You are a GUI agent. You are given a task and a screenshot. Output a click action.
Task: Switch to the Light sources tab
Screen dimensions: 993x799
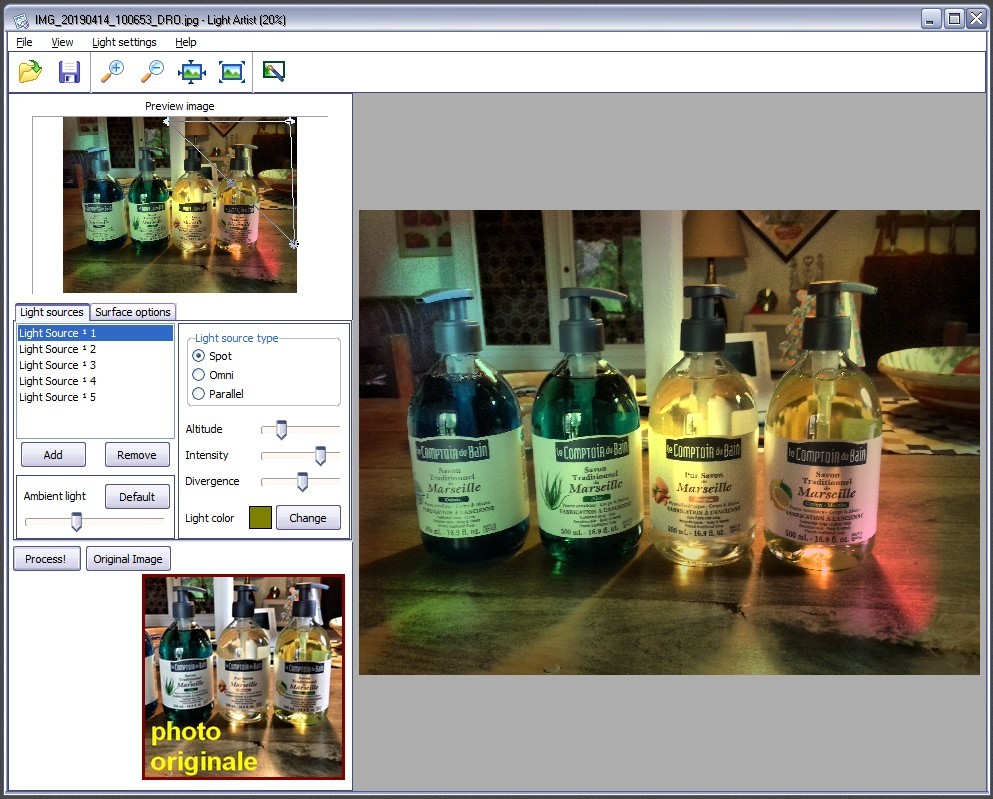click(52, 312)
